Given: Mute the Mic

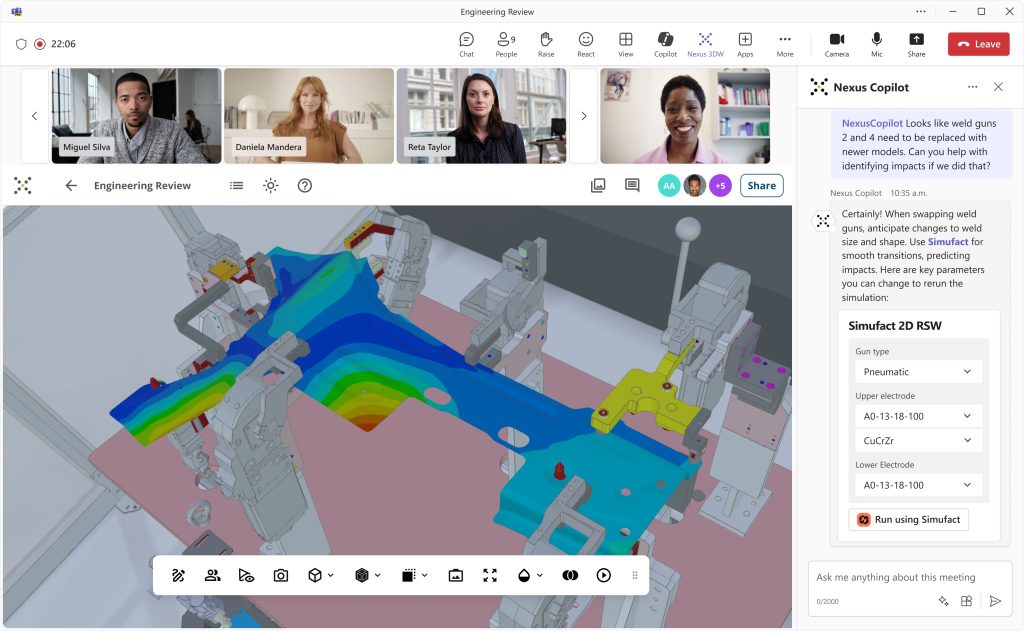Looking at the screenshot, I should [x=877, y=43].
